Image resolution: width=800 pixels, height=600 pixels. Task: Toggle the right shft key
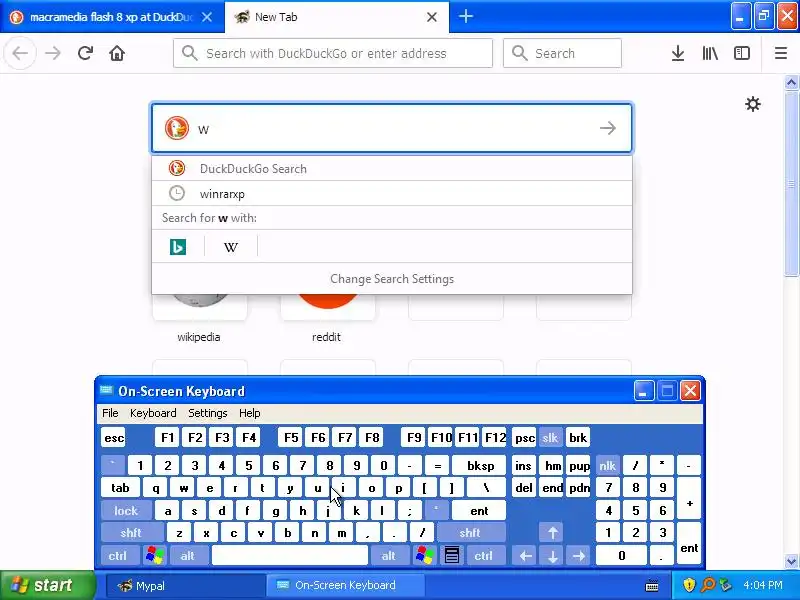[470, 533]
